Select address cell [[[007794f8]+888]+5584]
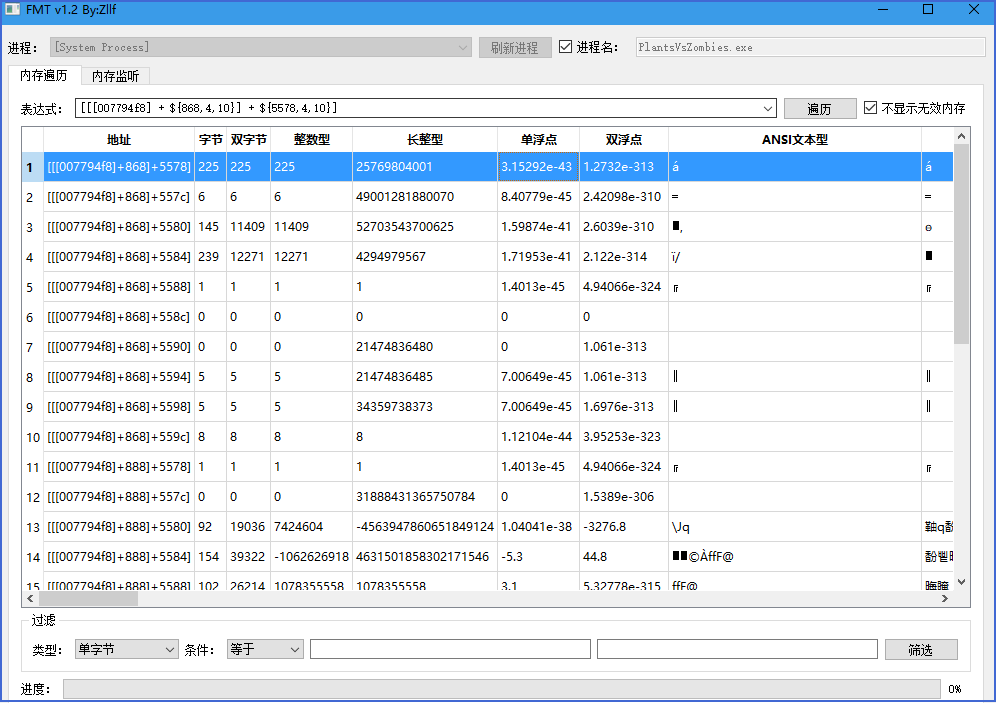996x703 pixels. 119,557
